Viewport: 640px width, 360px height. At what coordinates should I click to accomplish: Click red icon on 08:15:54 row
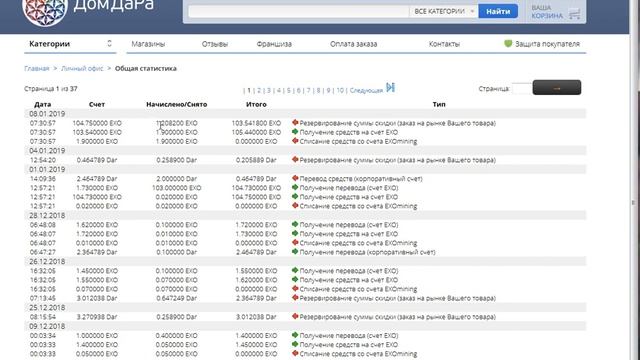(x=295, y=316)
